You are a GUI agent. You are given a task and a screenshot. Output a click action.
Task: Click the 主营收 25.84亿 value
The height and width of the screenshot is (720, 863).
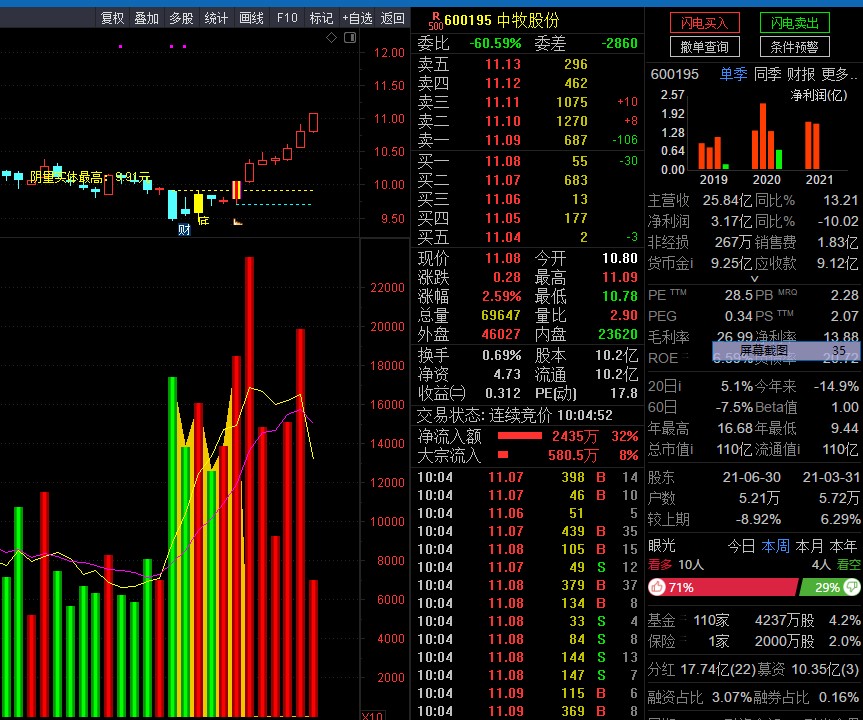tap(727, 200)
